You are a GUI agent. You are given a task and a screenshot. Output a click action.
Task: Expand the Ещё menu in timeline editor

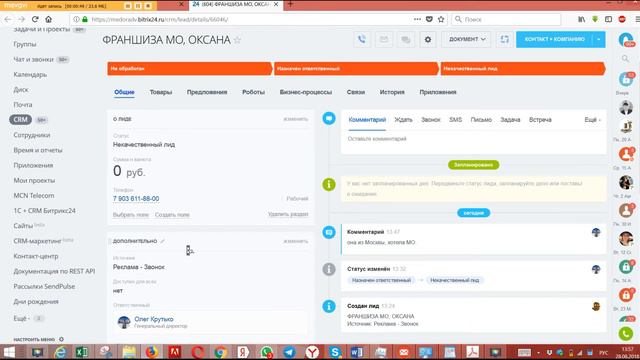tap(592, 120)
